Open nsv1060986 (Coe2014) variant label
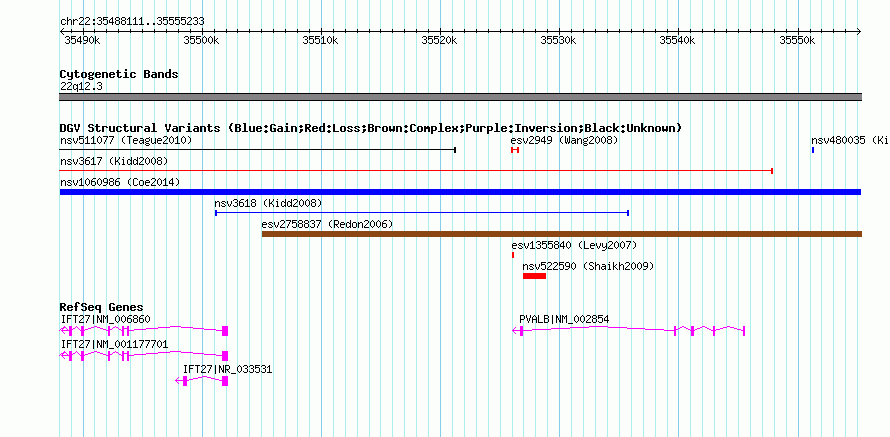Image resolution: width=890 pixels, height=437 pixels. pyautogui.click(x=120, y=182)
